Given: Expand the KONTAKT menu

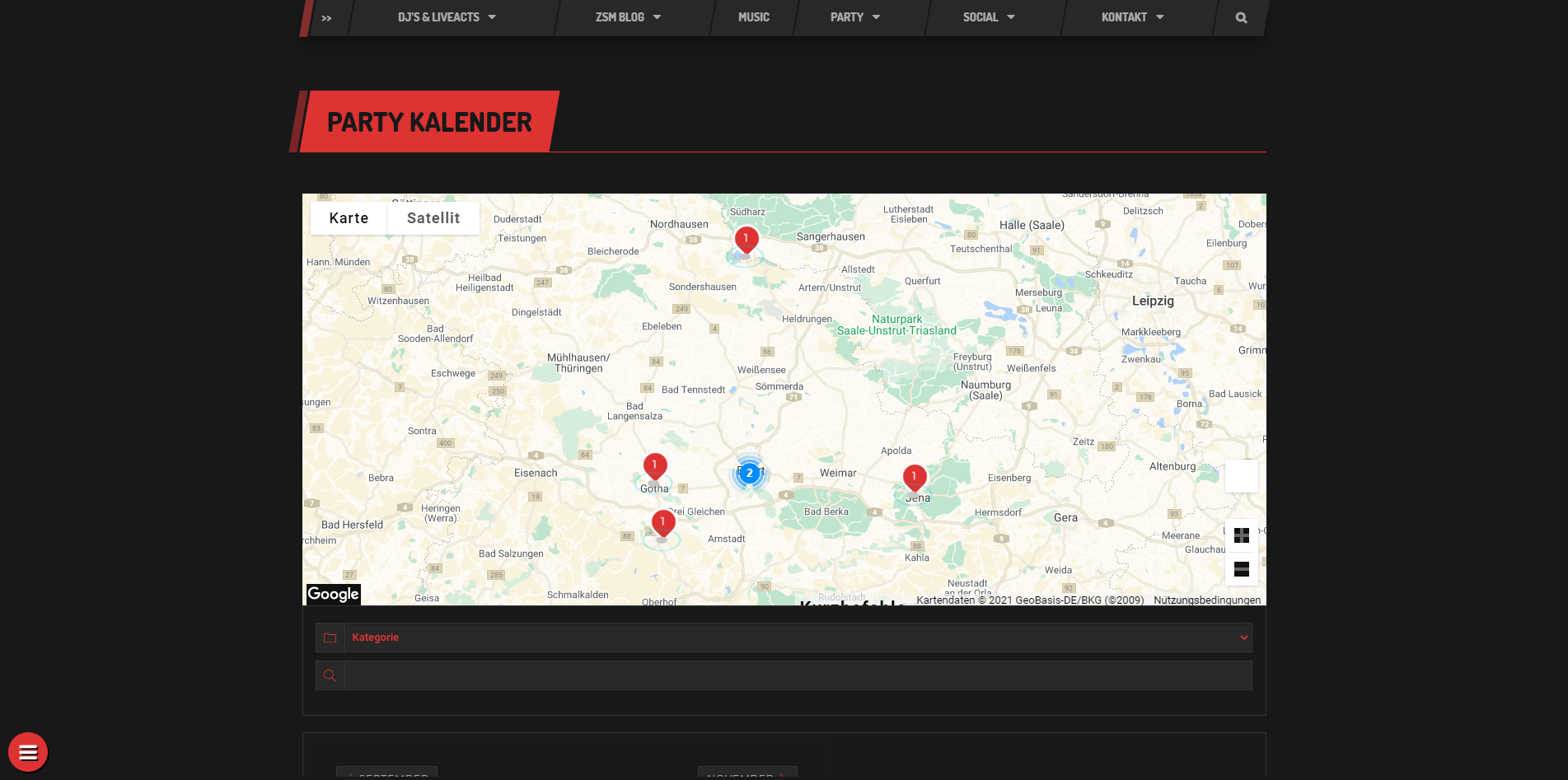Looking at the screenshot, I should click(1132, 17).
